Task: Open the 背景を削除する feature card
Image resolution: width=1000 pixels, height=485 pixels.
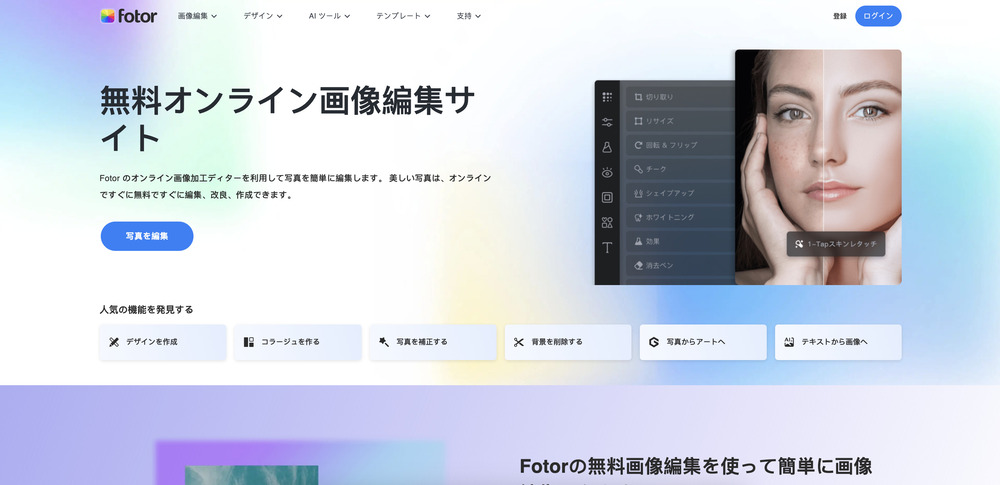Action: (568, 342)
